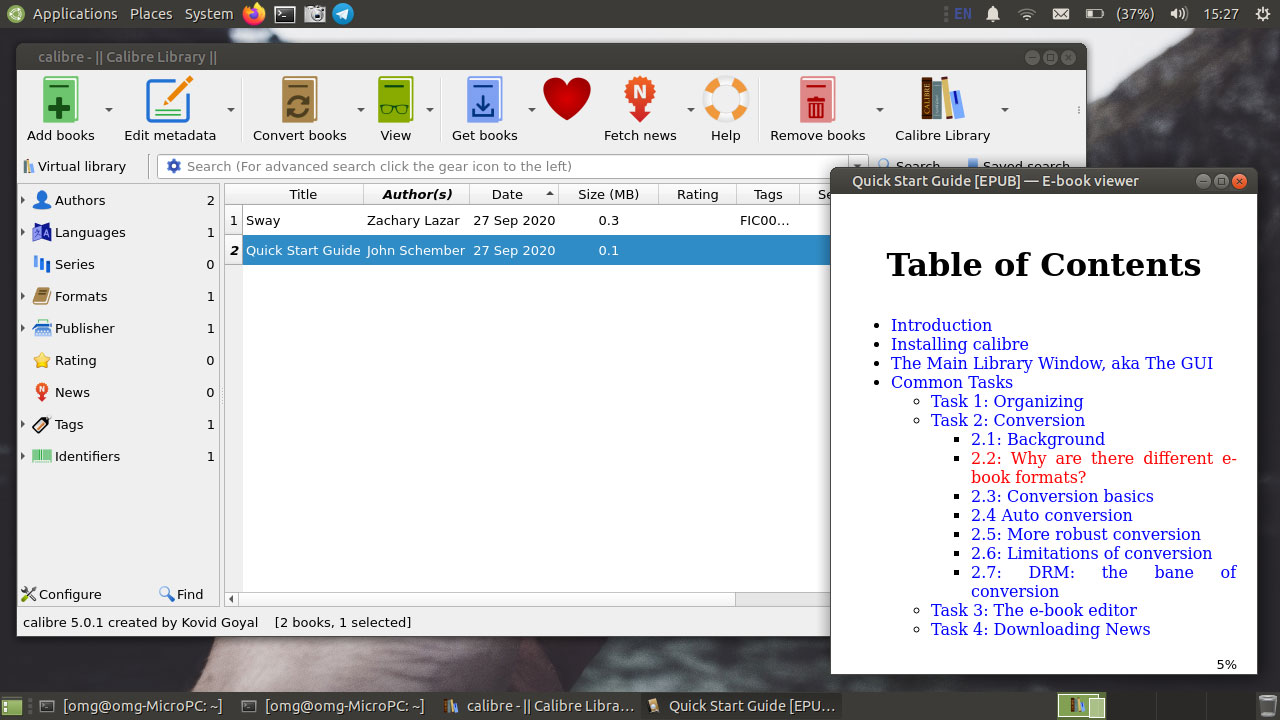The image size is (1280, 720).
Task: Expand the Identifiers category
Action: [23, 456]
